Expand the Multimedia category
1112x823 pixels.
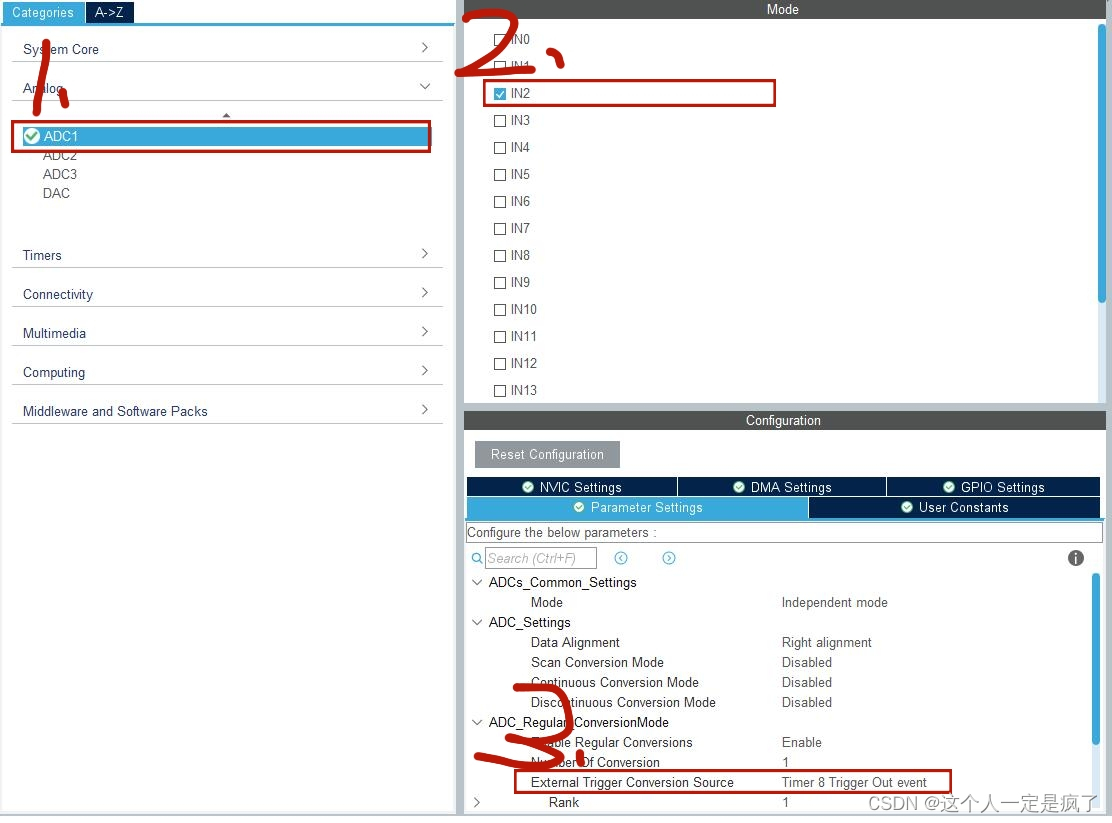coord(425,331)
